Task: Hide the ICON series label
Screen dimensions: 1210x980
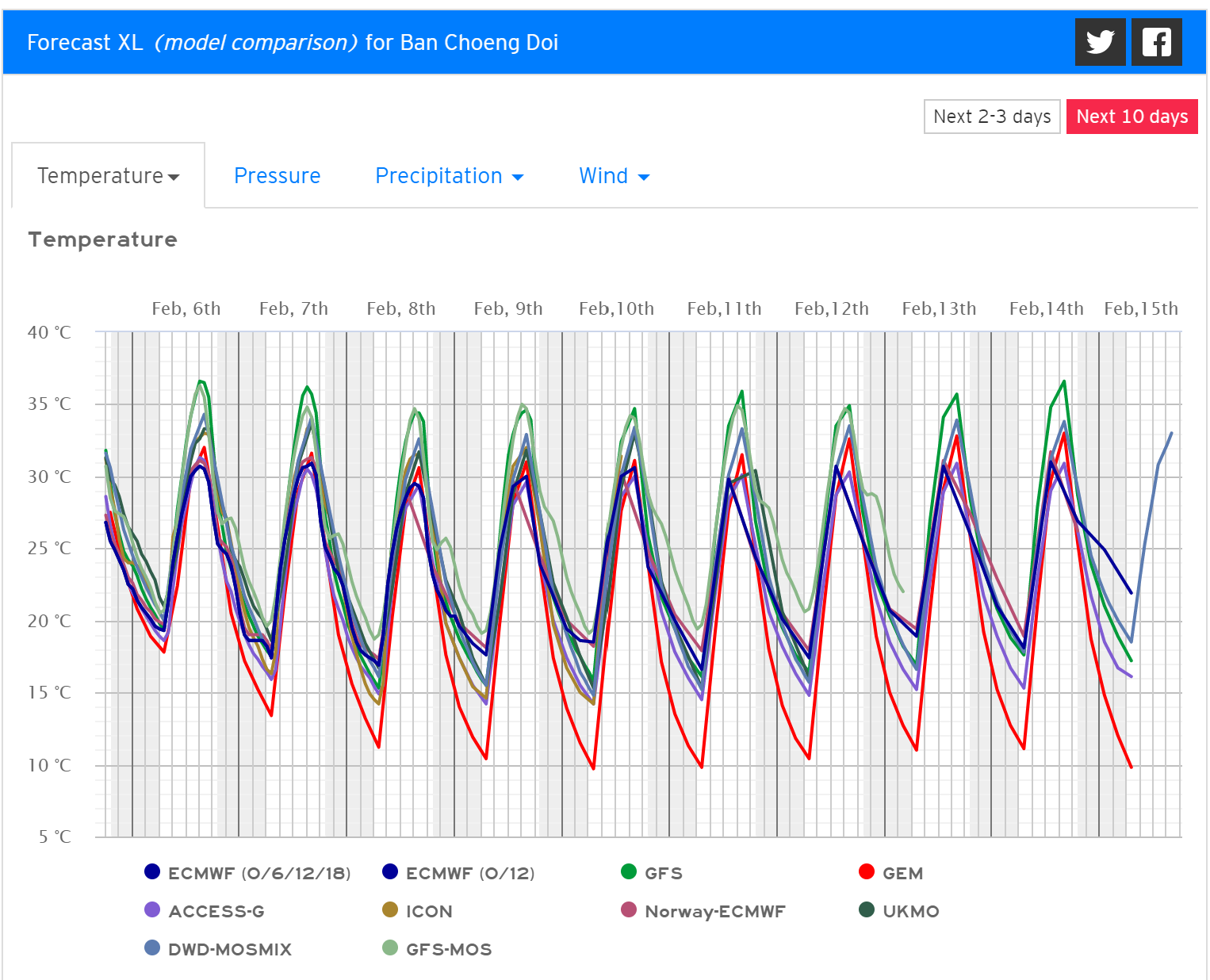Action: click(429, 912)
